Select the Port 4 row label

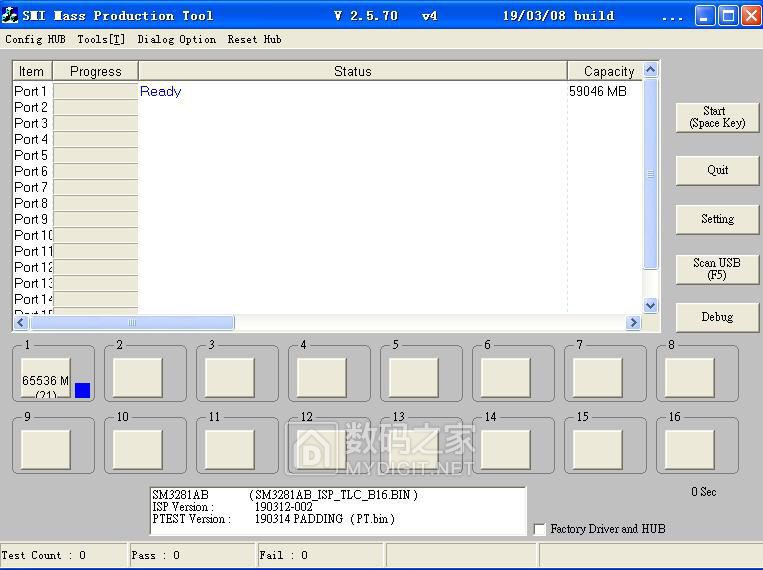[x=31, y=139]
